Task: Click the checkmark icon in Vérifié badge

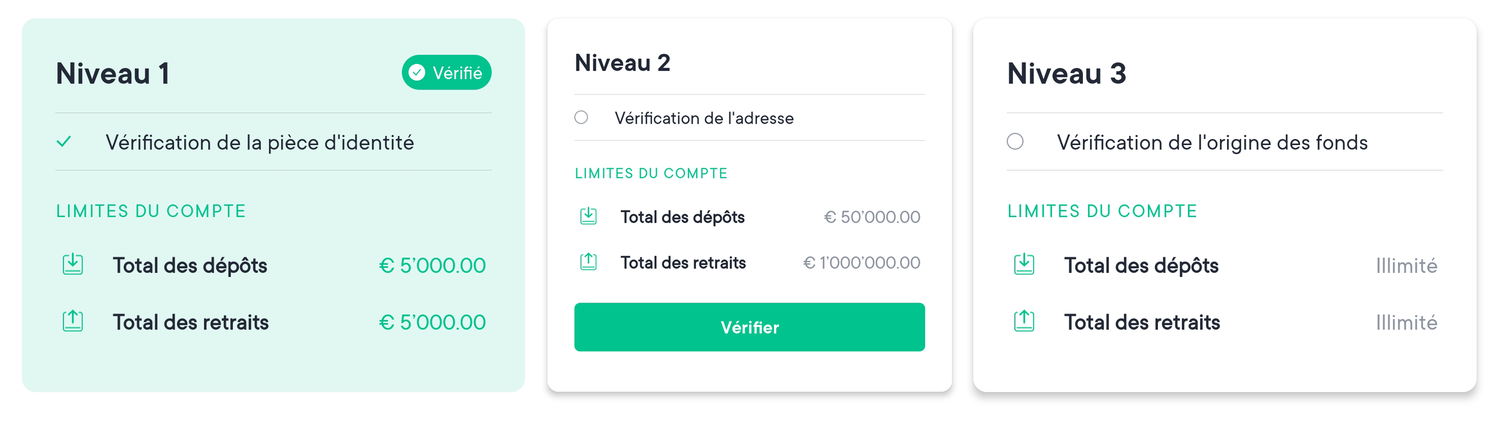Action: (x=416, y=72)
